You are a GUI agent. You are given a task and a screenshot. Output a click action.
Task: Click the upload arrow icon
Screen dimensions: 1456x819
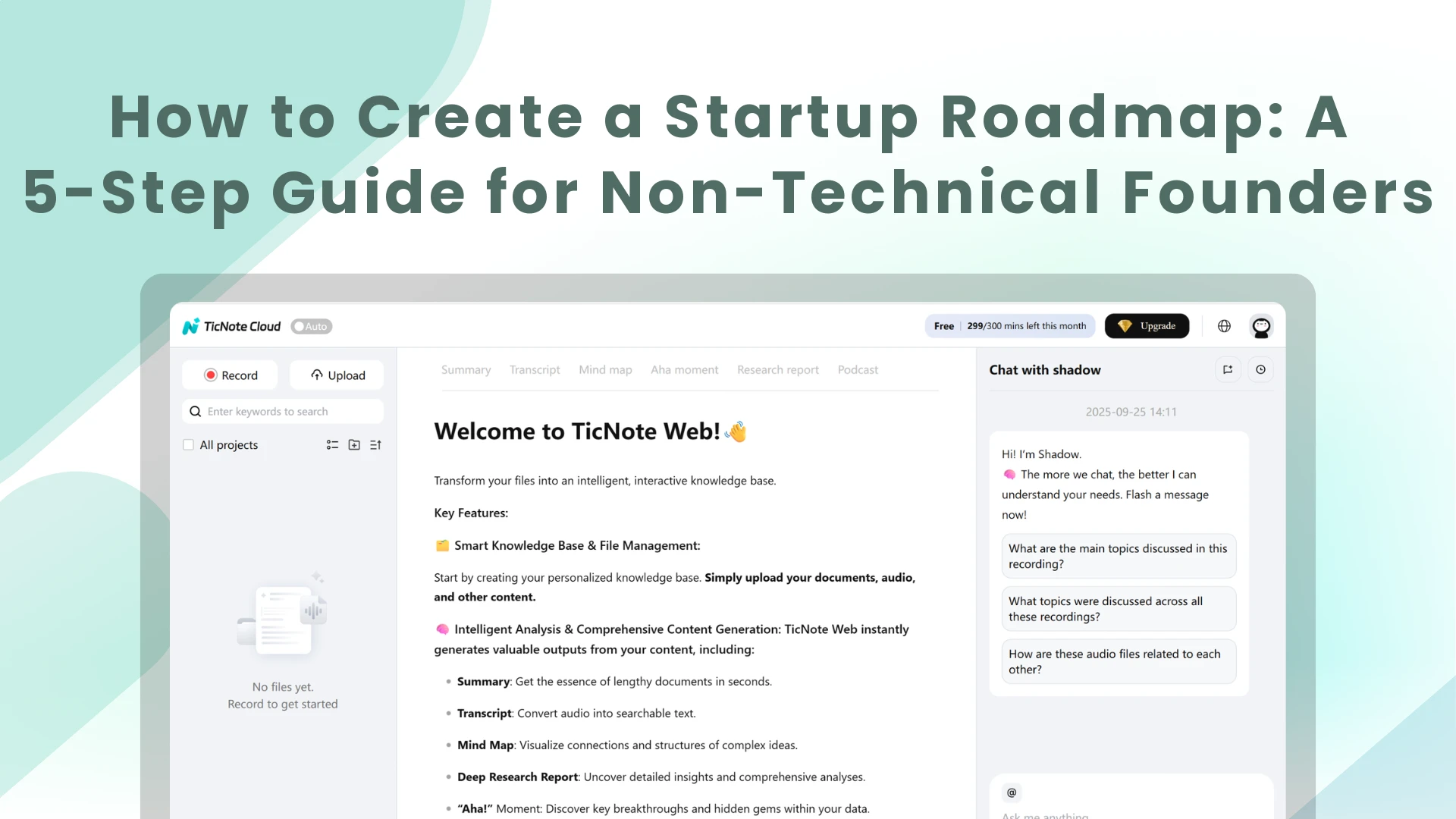[x=317, y=375]
